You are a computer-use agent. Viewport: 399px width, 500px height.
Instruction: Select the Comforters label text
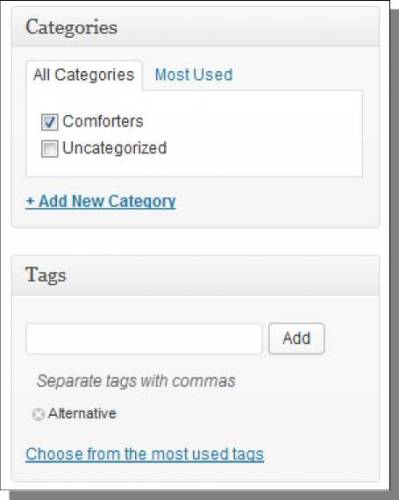click(x=103, y=121)
